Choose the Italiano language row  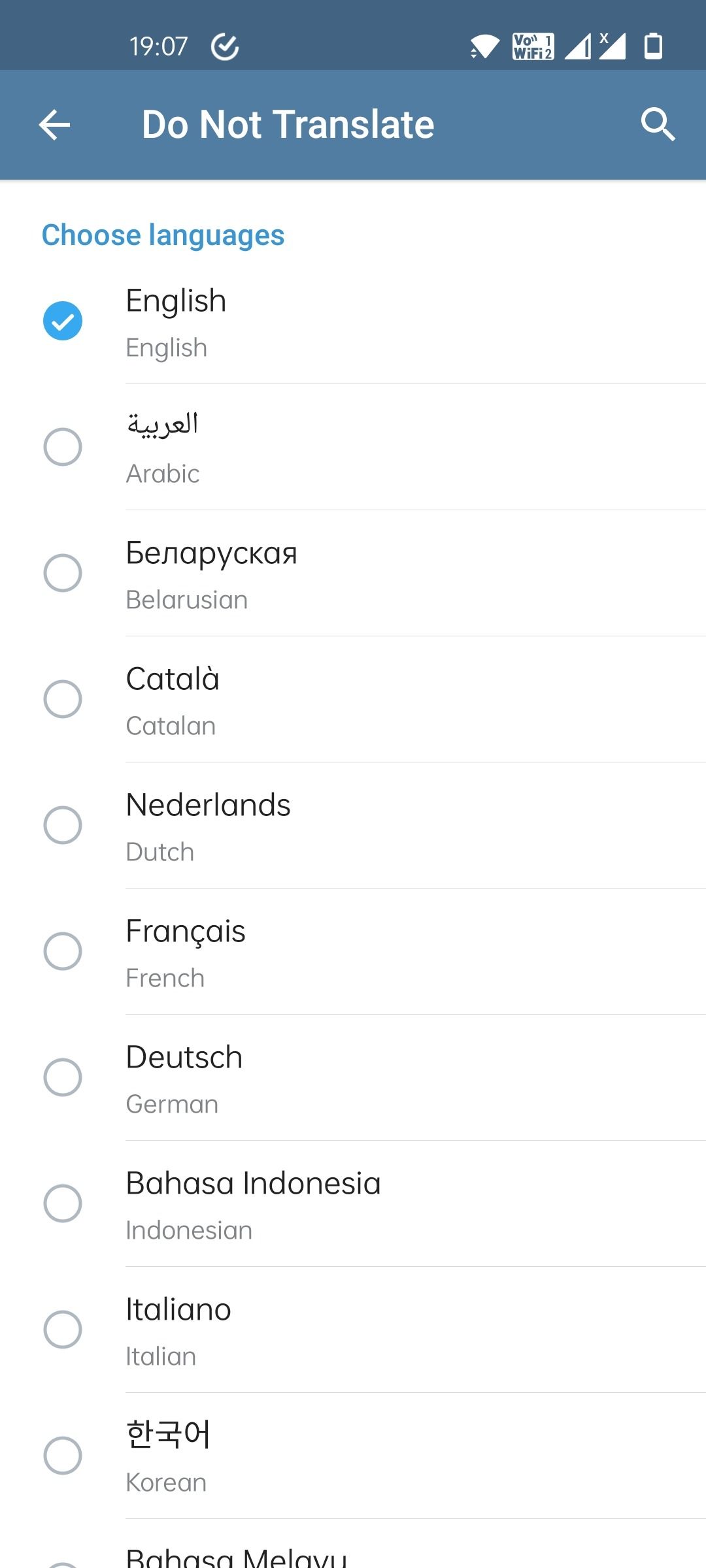coord(353,1330)
